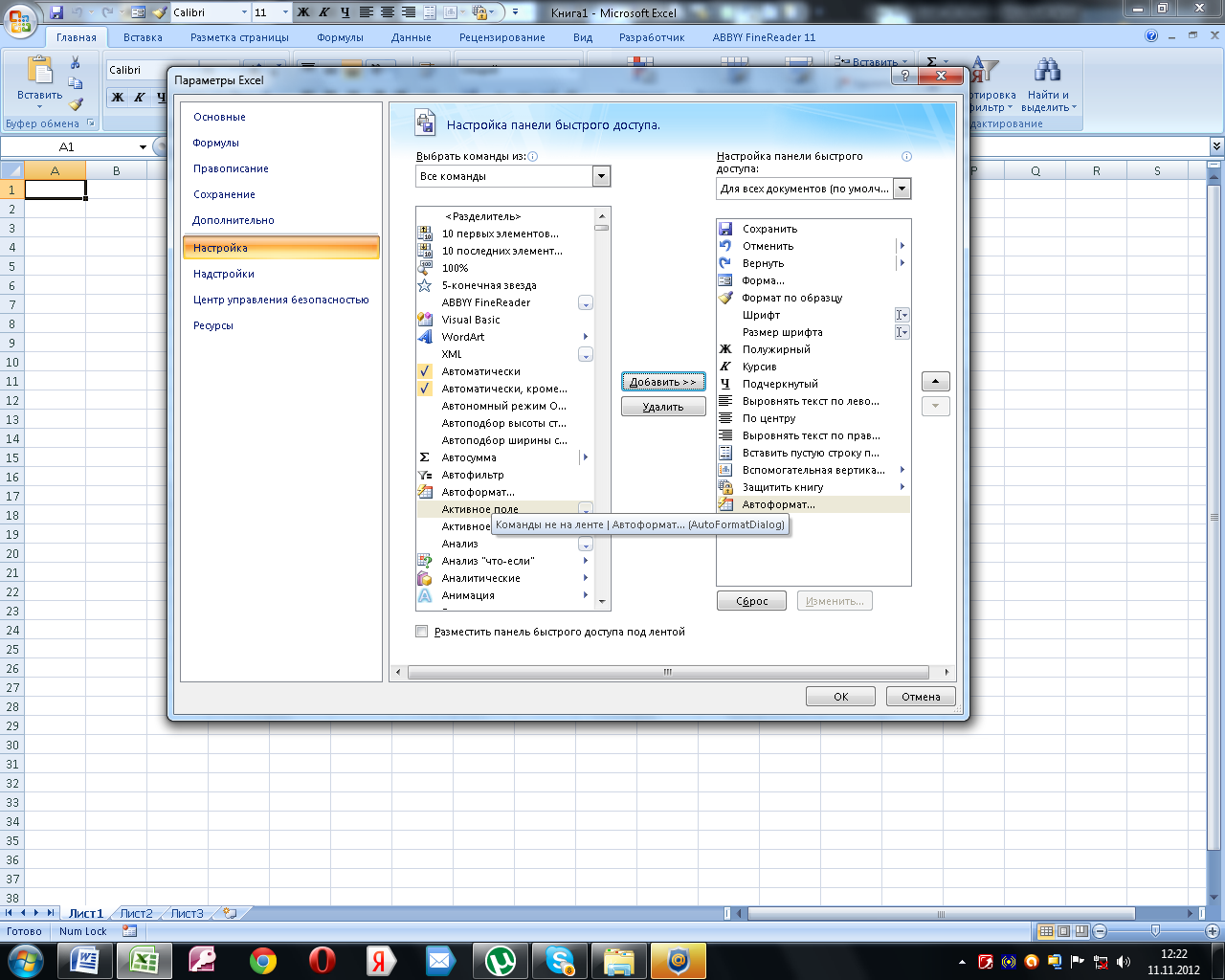Select the 100% zoom command entry
Image resolution: width=1225 pixels, height=980 pixels.
(x=505, y=268)
